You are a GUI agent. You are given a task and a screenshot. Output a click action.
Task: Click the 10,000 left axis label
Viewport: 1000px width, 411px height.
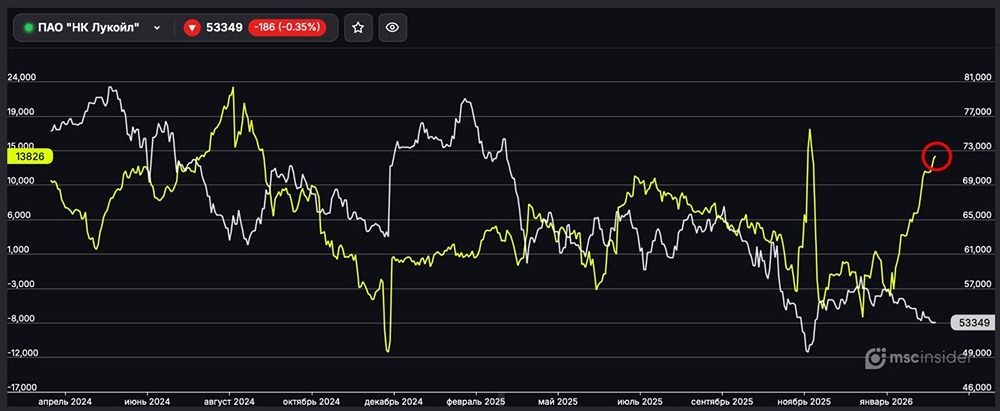click(x=21, y=181)
